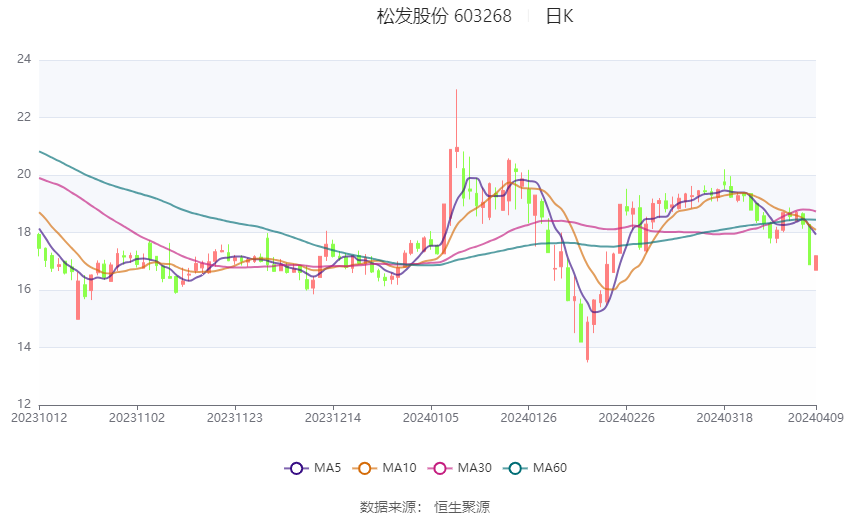Click the 20240105 x-axis date label

(x=431, y=418)
